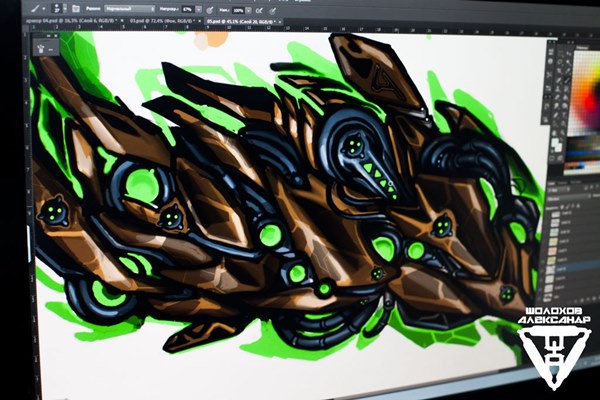Expand the tool preset dropdown arrow beside brush icon
The width and height of the screenshot is (600, 400).
pyautogui.click(x=44, y=8)
